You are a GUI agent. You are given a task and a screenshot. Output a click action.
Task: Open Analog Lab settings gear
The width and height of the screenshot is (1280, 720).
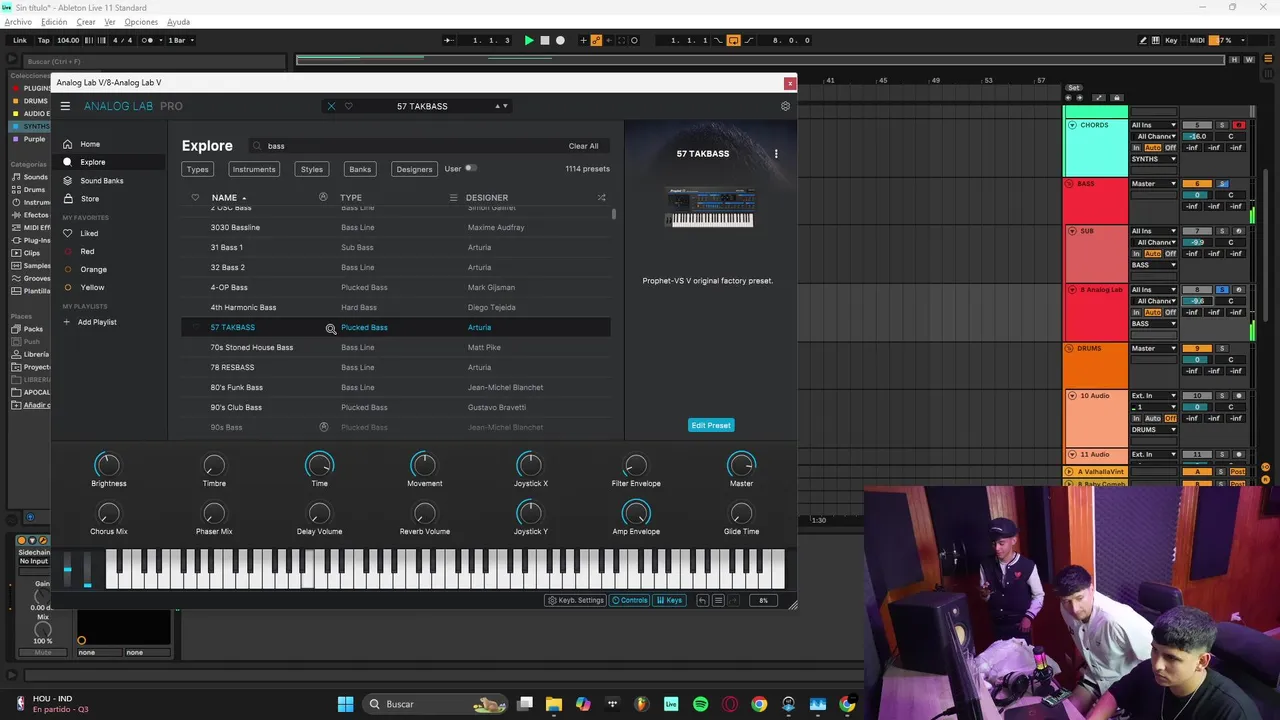[x=785, y=106]
